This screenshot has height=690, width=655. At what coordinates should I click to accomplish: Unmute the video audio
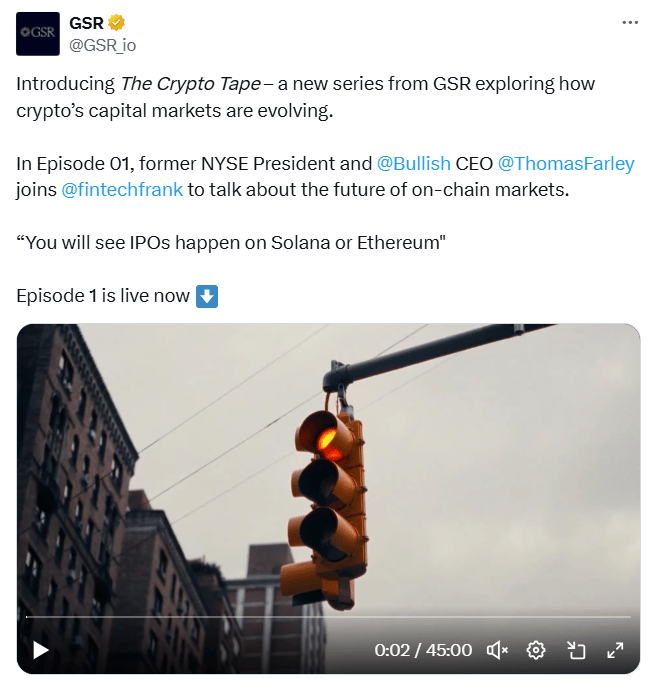(x=497, y=650)
